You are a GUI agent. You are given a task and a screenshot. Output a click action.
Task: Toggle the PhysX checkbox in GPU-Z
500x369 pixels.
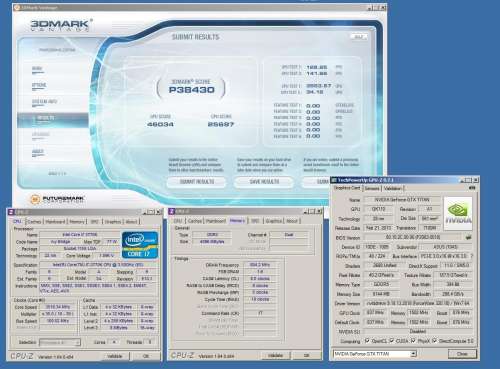(x=413, y=341)
